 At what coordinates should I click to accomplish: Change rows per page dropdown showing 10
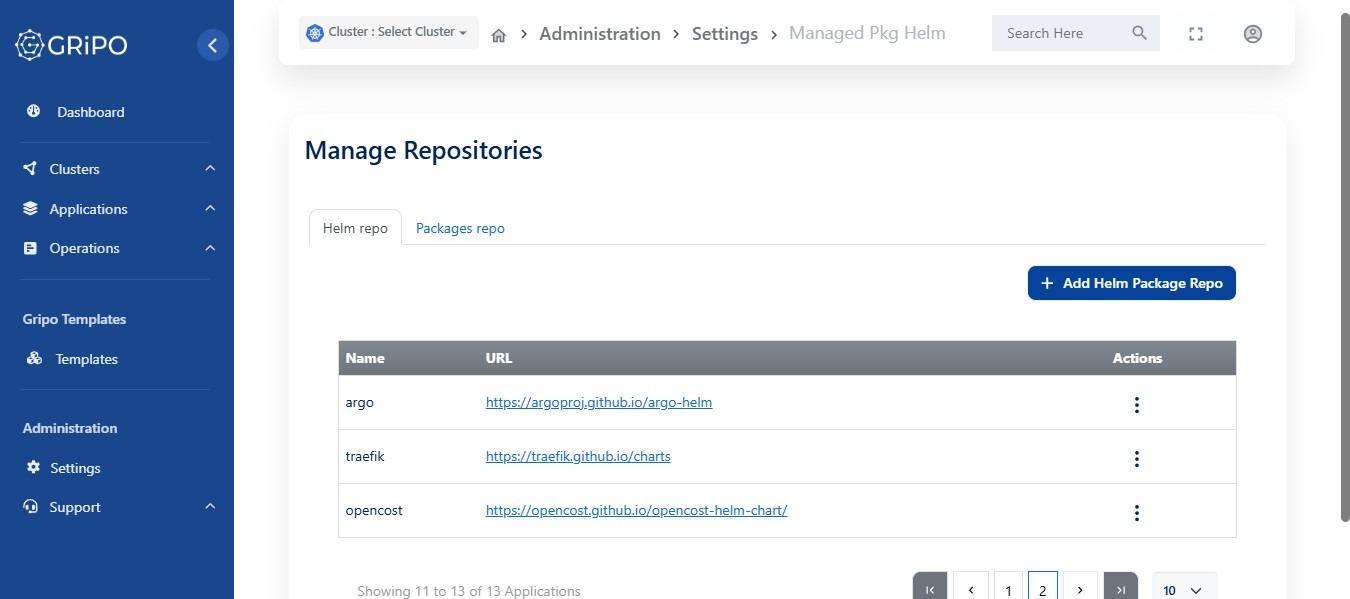(x=1184, y=589)
